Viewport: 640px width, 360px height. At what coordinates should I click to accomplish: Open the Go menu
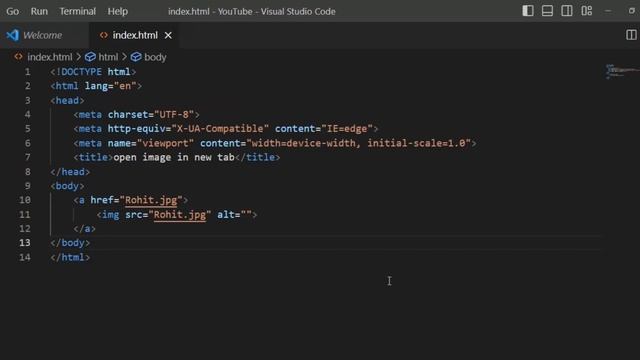[x=12, y=11]
